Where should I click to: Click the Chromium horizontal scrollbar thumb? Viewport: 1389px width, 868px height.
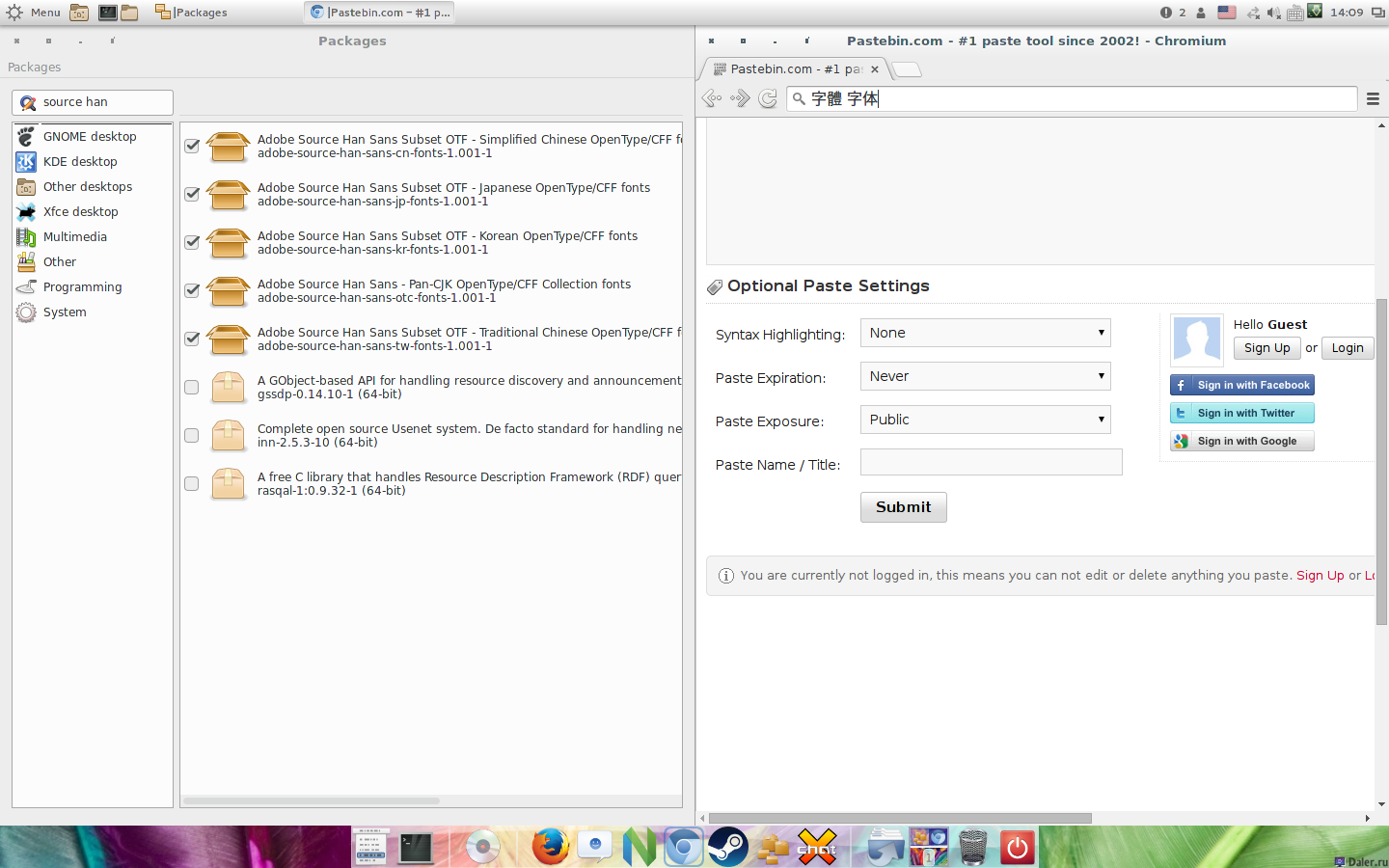(900, 818)
